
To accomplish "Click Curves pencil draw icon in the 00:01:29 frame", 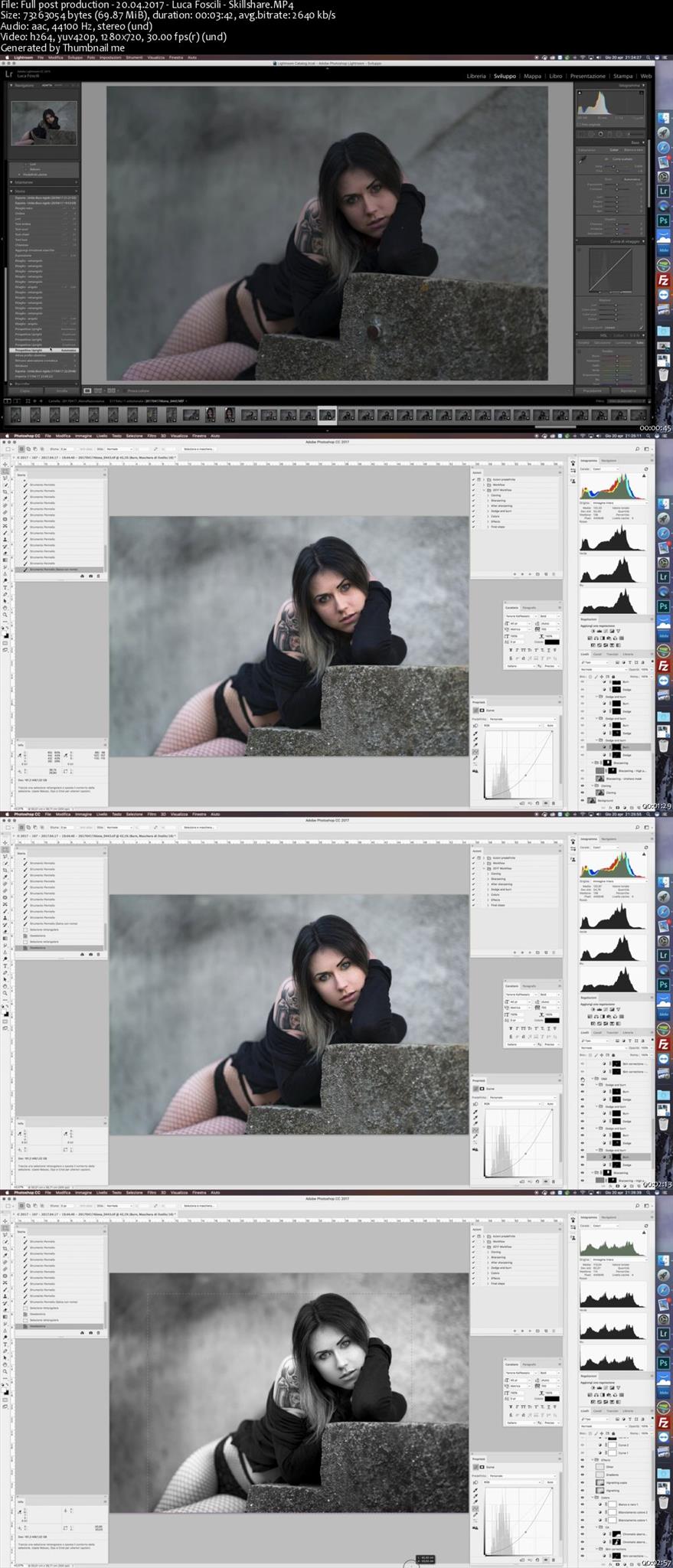I will click(x=475, y=758).
